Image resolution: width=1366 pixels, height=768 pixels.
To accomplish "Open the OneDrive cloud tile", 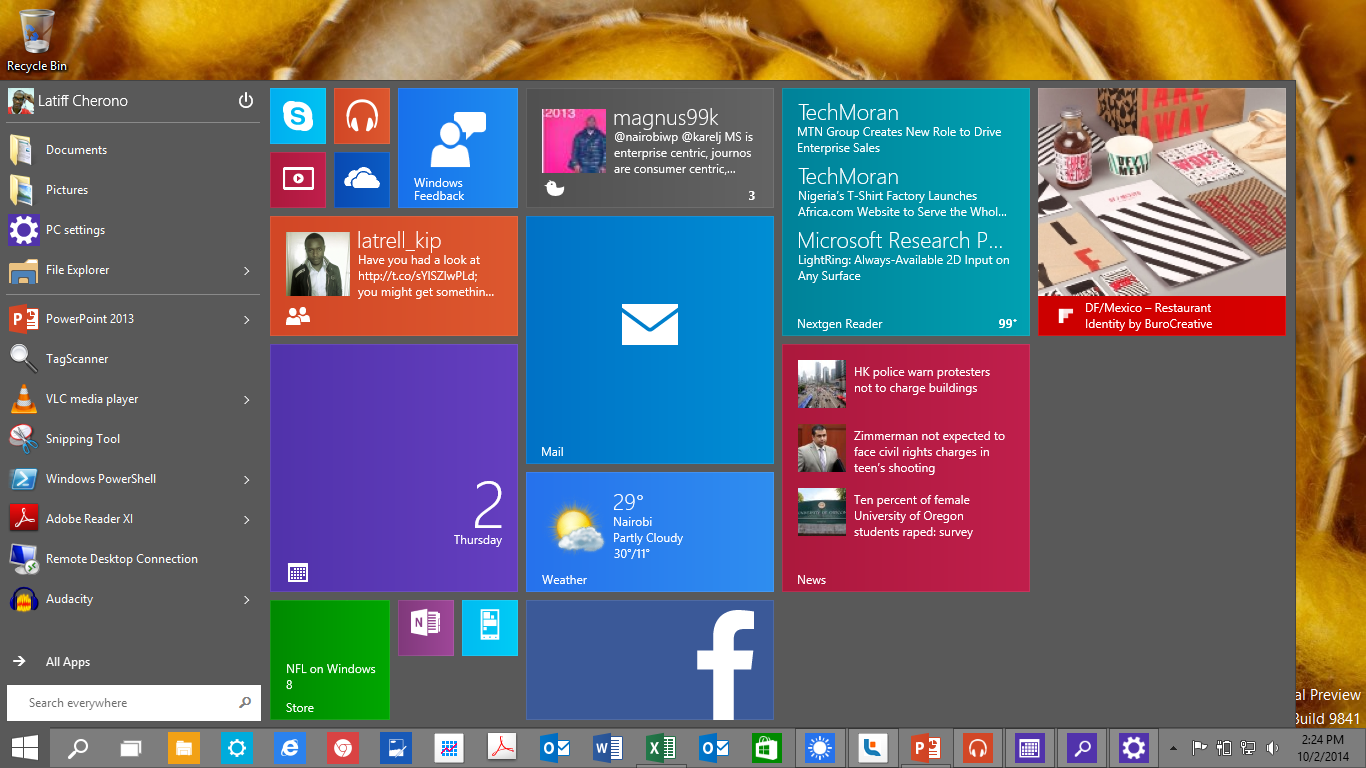I will coord(362,180).
